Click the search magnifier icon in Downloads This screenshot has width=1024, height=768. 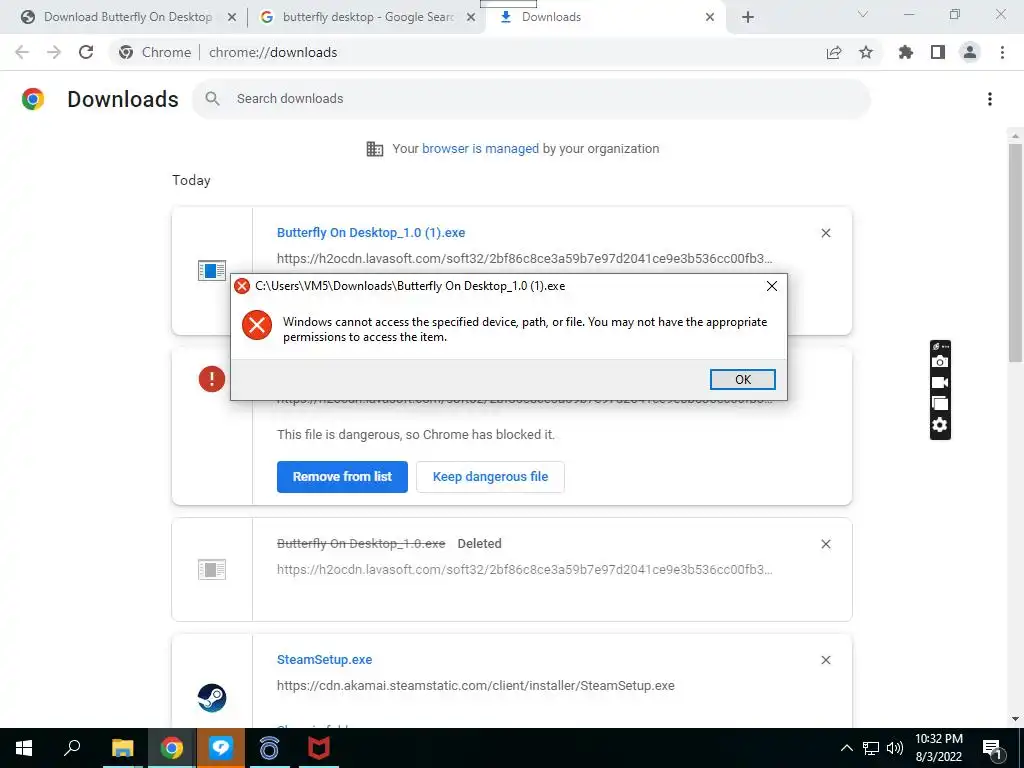[212, 99]
